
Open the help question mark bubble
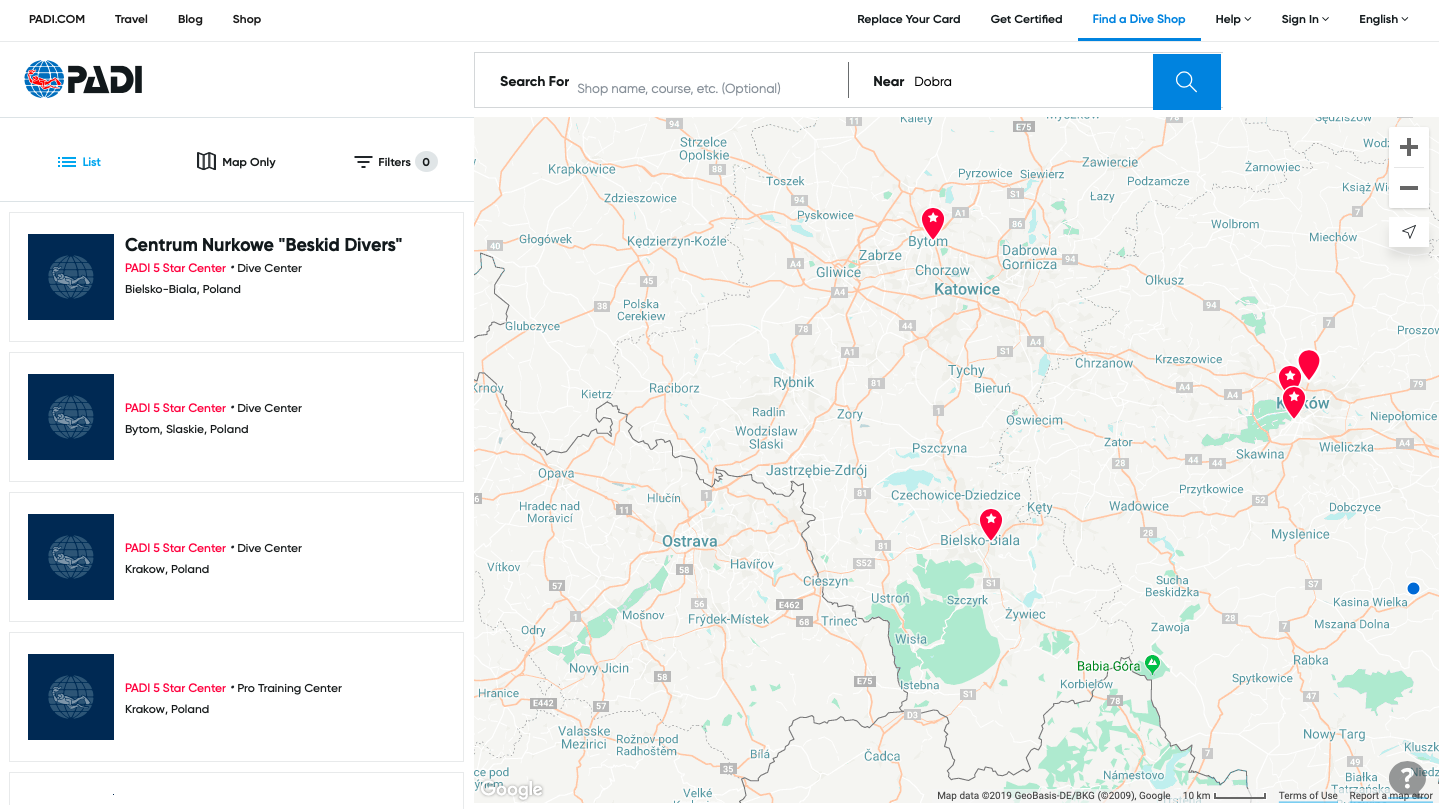[x=1406, y=777]
